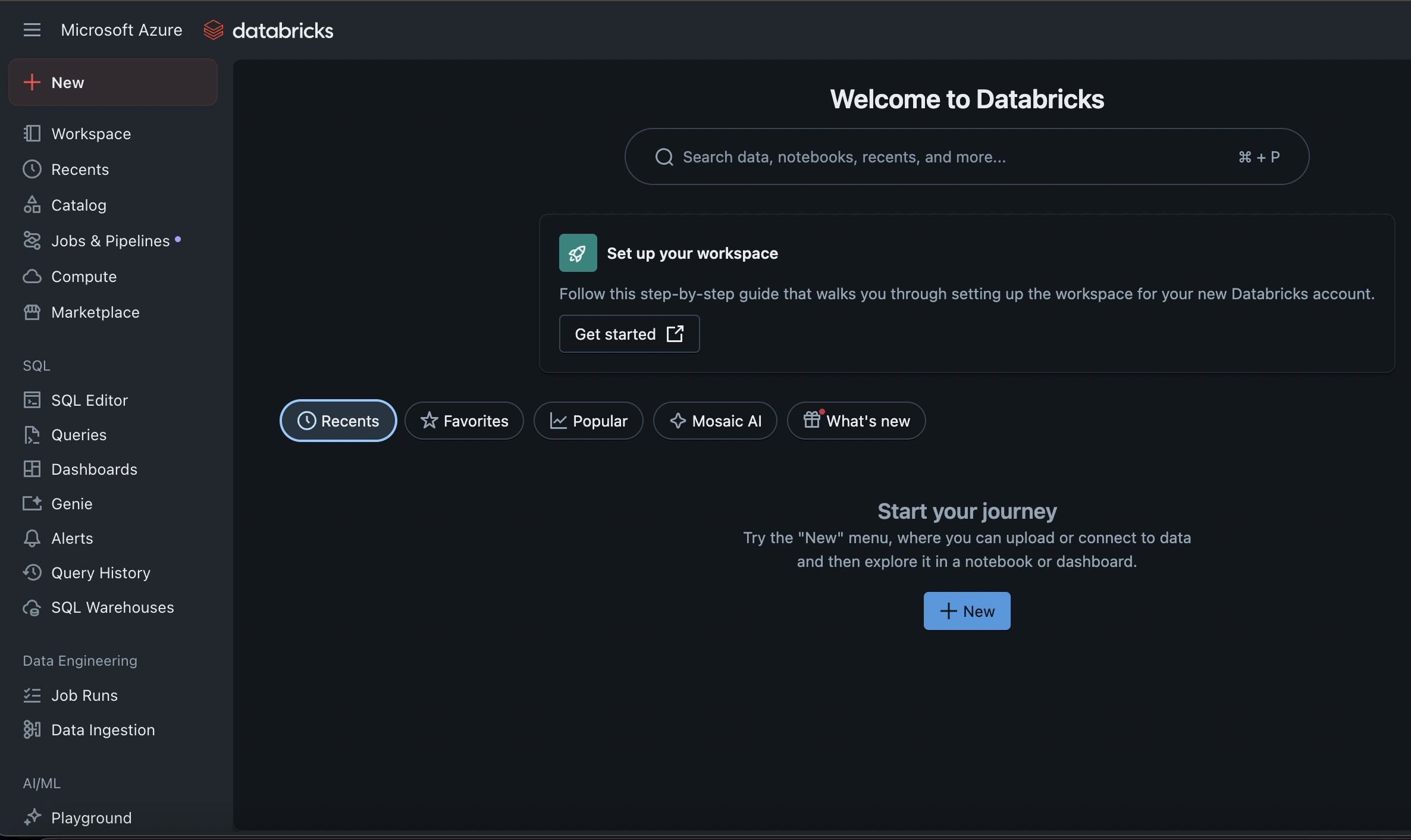Click the star icon on Favorites
This screenshot has width=1411, height=840.
click(429, 421)
